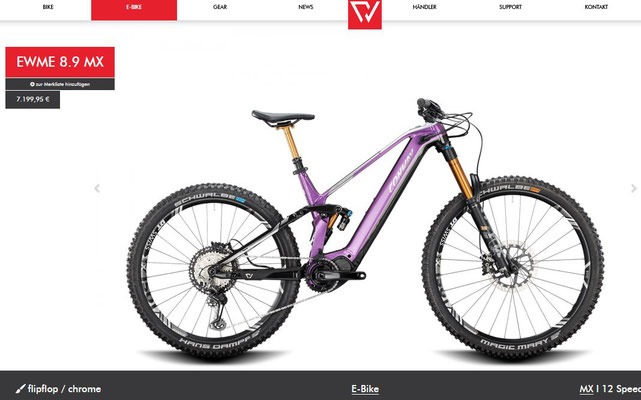The width and height of the screenshot is (641, 400).
Task: Follow the E-Bike link in the bottom bar
Action: coord(365,389)
